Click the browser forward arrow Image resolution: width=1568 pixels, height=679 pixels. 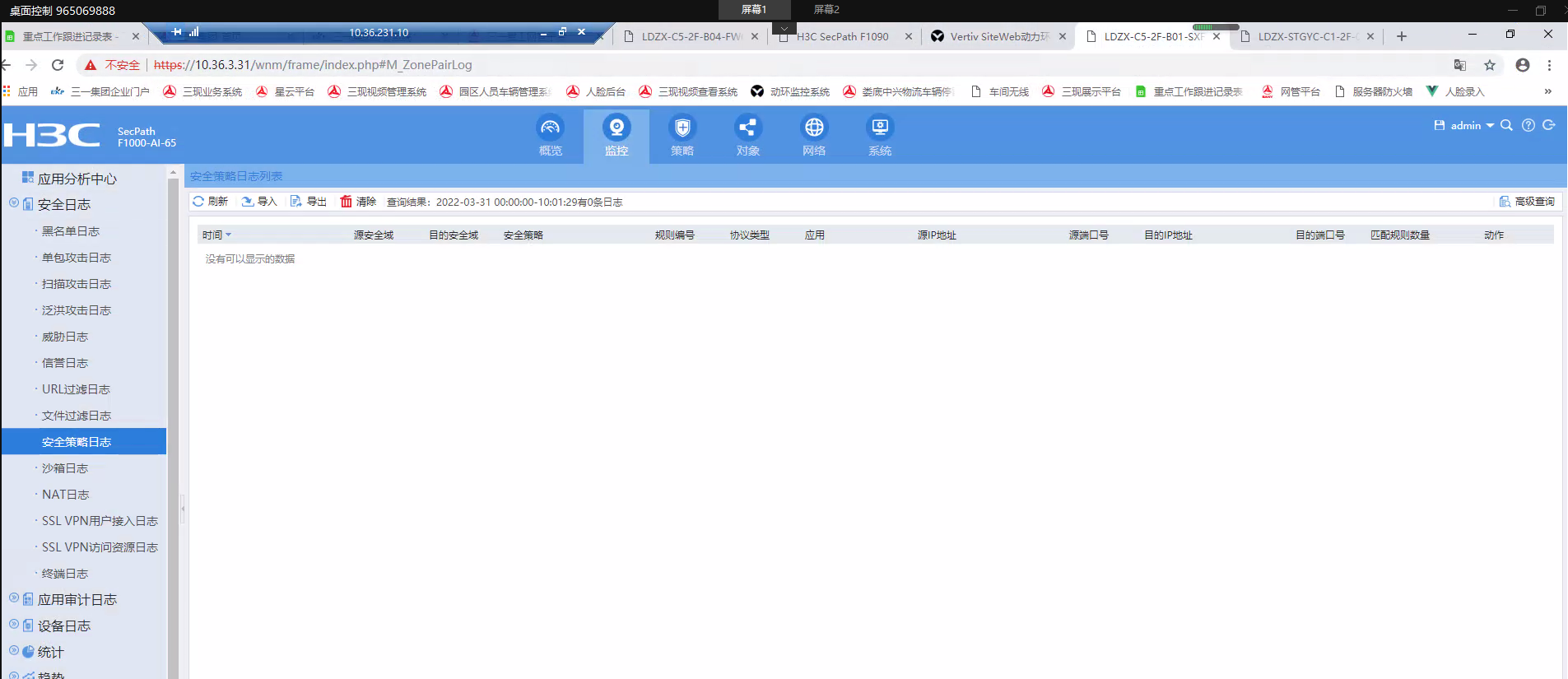31,65
